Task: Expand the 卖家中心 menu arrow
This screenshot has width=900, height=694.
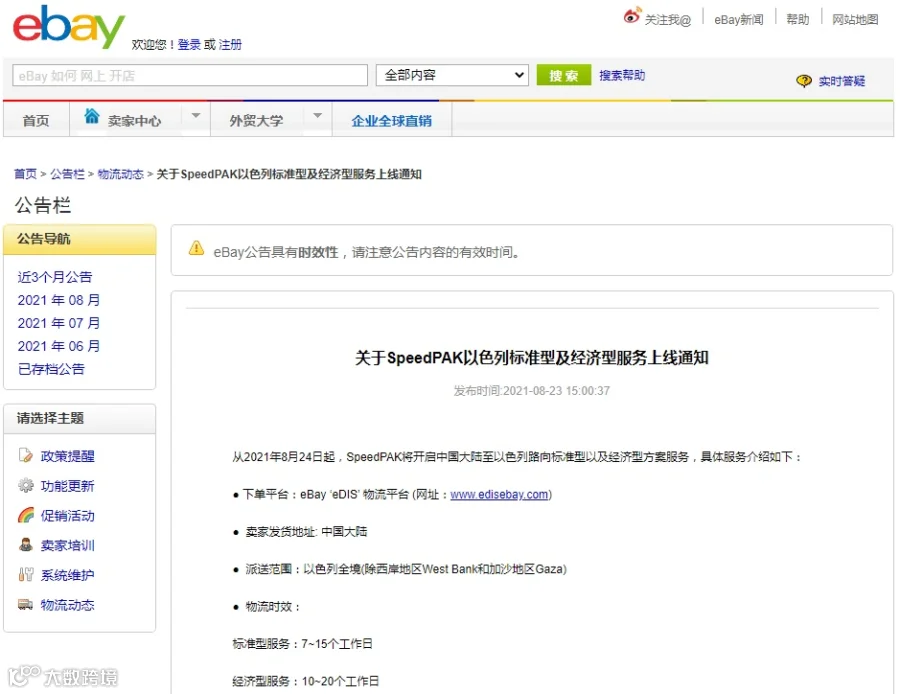Action: 196,116
